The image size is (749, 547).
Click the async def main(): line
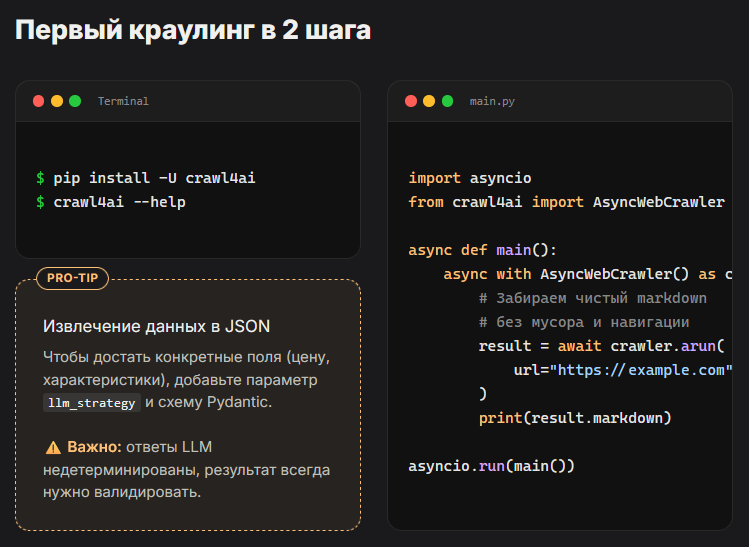pos(482,250)
